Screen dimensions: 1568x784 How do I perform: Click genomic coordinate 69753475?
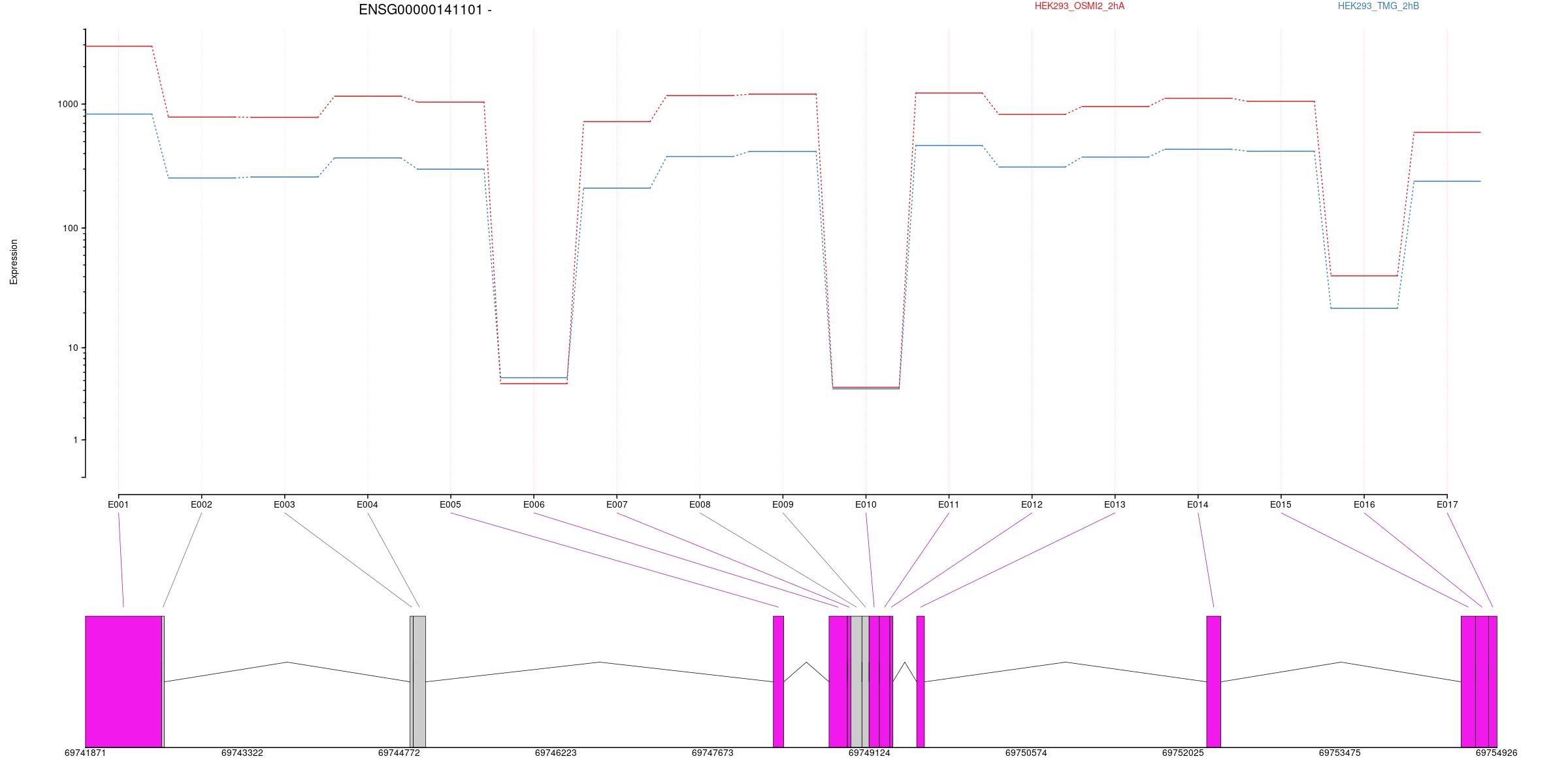1339,753
